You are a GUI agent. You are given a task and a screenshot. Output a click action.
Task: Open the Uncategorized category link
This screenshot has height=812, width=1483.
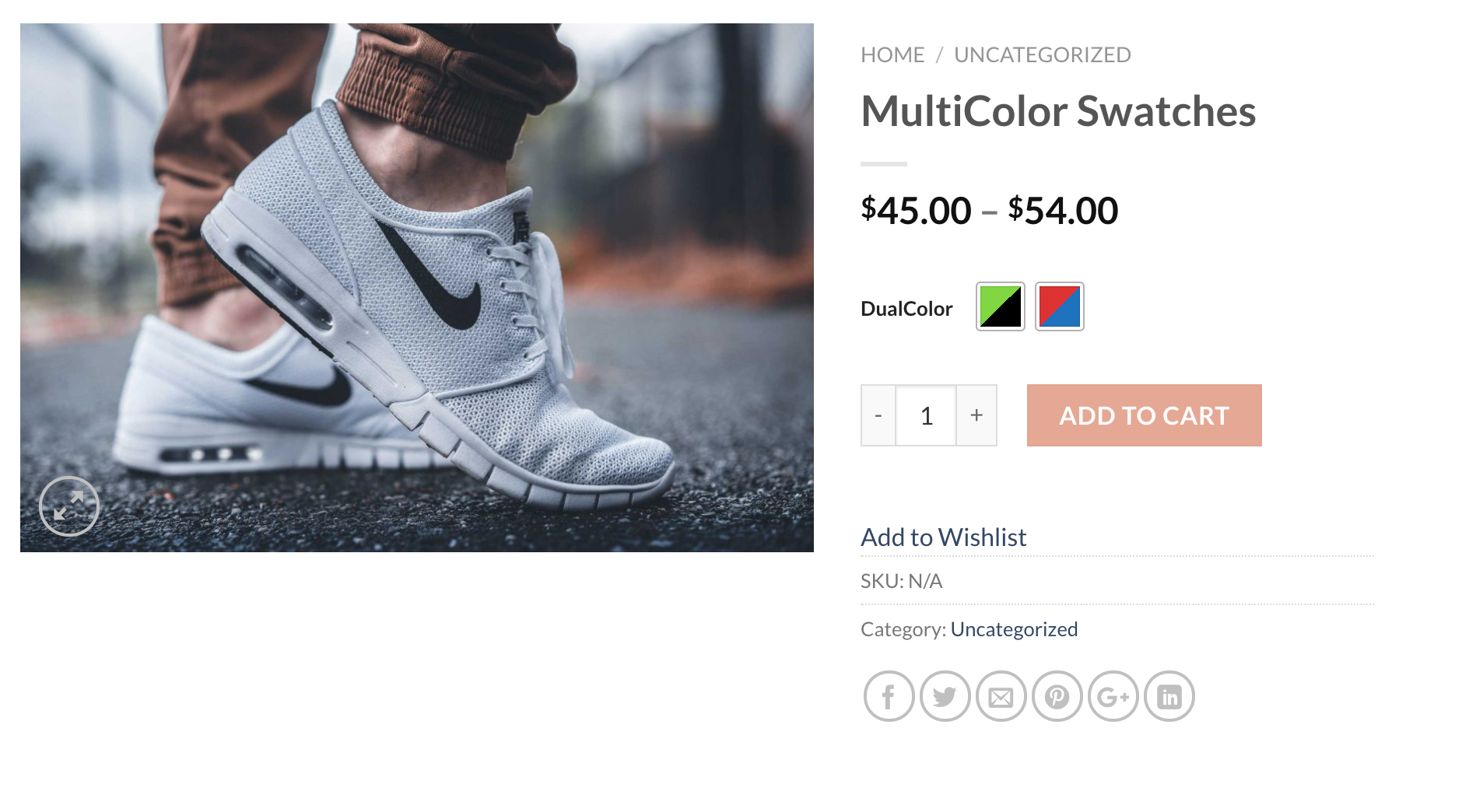(x=1014, y=629)
